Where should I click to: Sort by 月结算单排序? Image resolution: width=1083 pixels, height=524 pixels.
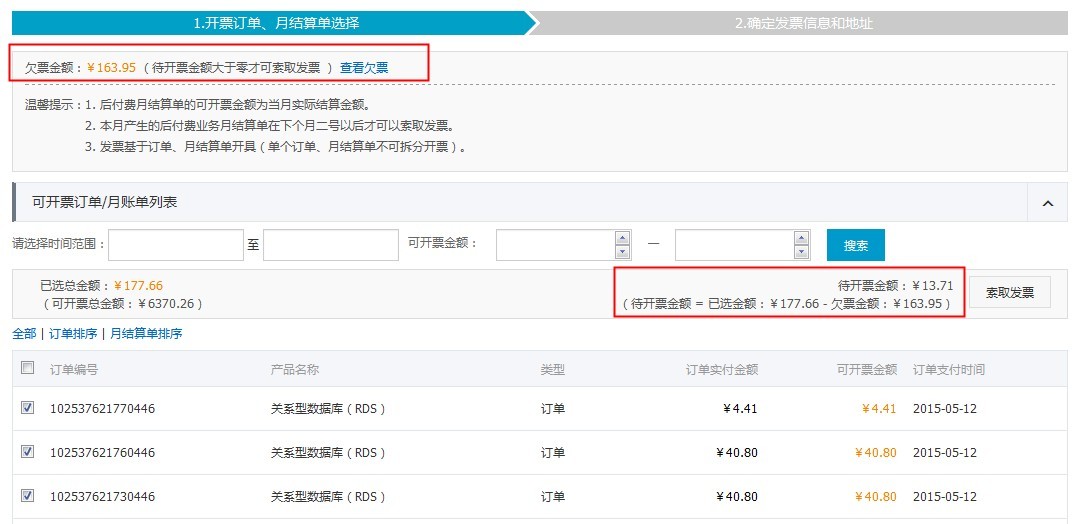click(x=146, y=334)
